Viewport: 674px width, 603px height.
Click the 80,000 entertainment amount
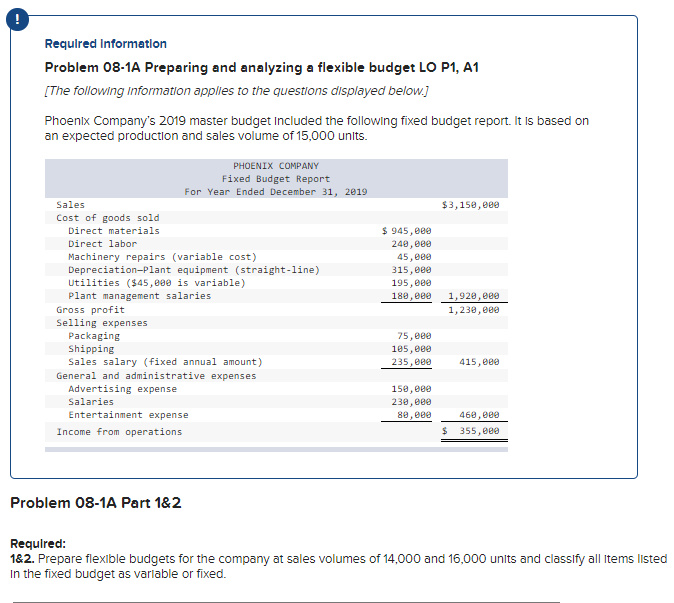coord(414,415)
